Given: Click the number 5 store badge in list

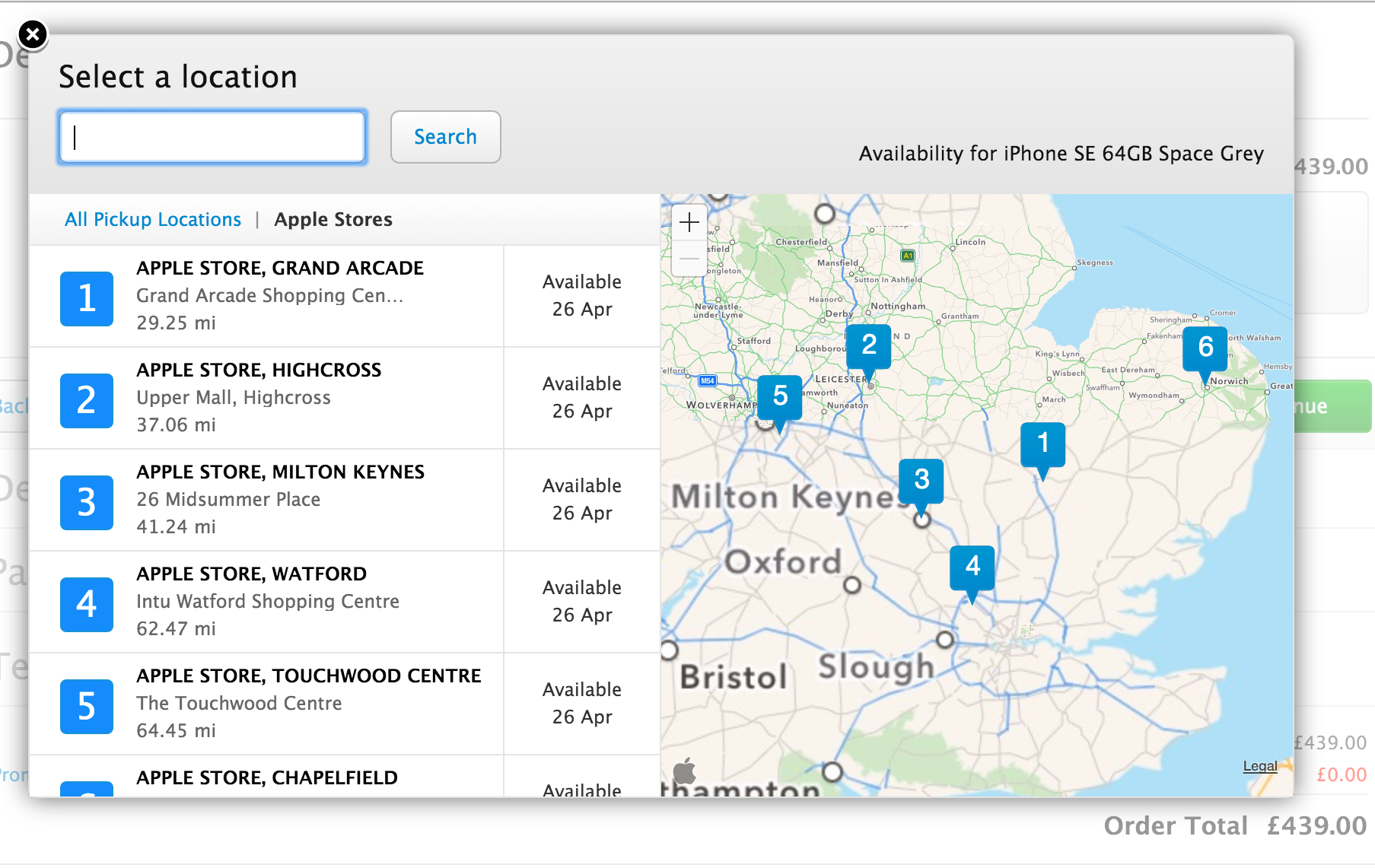Looking at the screenshot, I should pos(87,706).
